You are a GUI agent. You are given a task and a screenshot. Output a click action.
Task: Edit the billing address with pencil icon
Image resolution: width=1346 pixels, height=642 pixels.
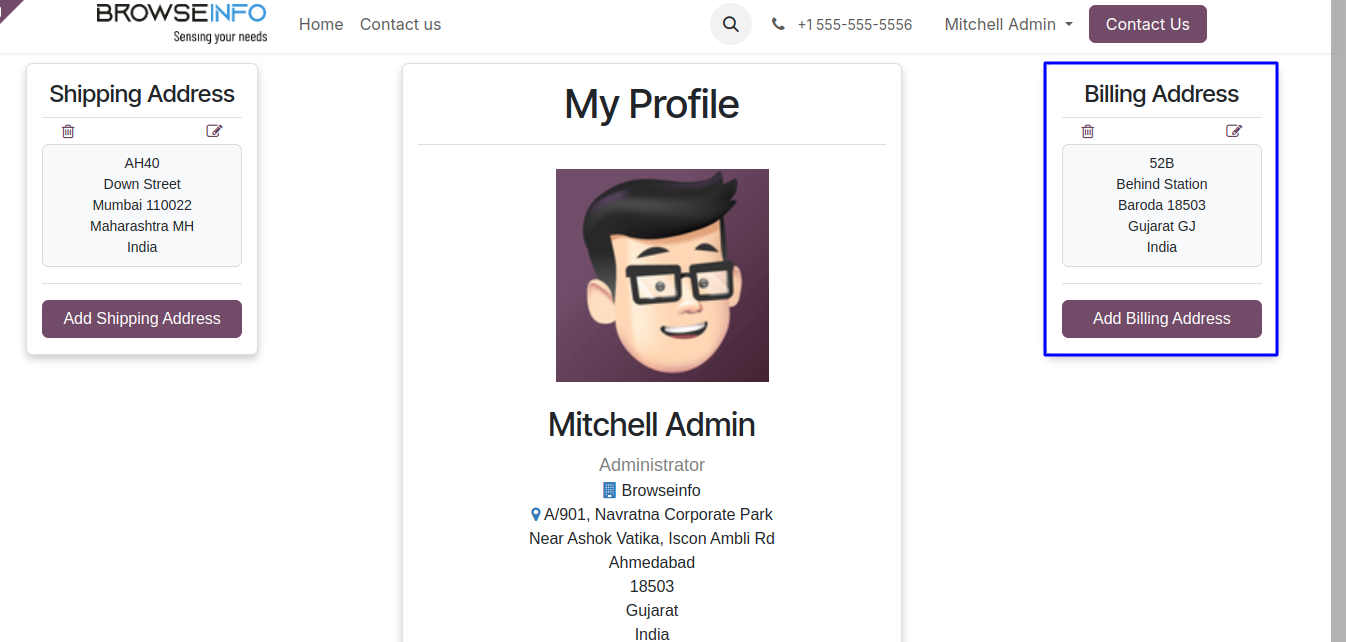pos(1234,131)
